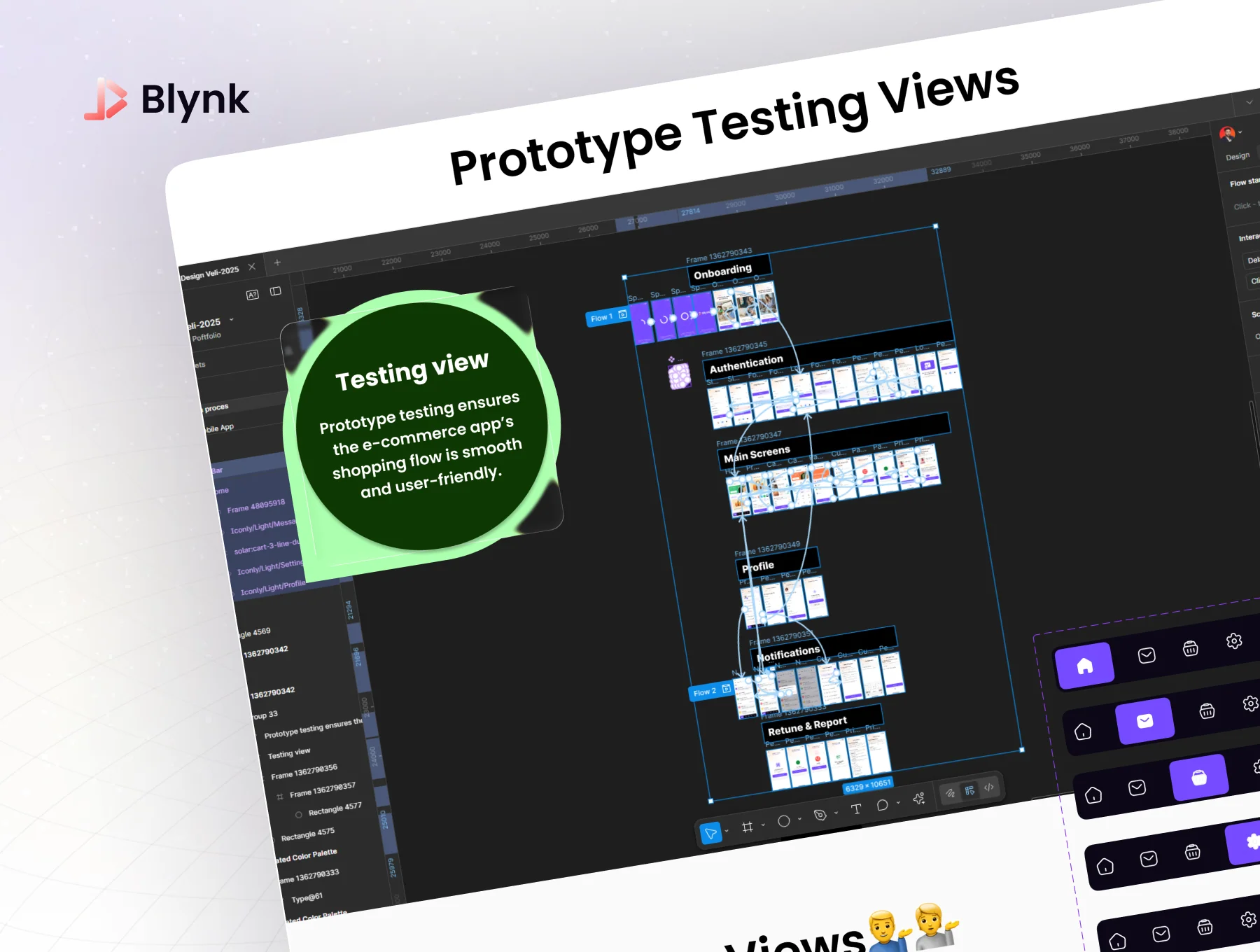
Task: Open Frame tool options arrow
Action: (763, 825)
